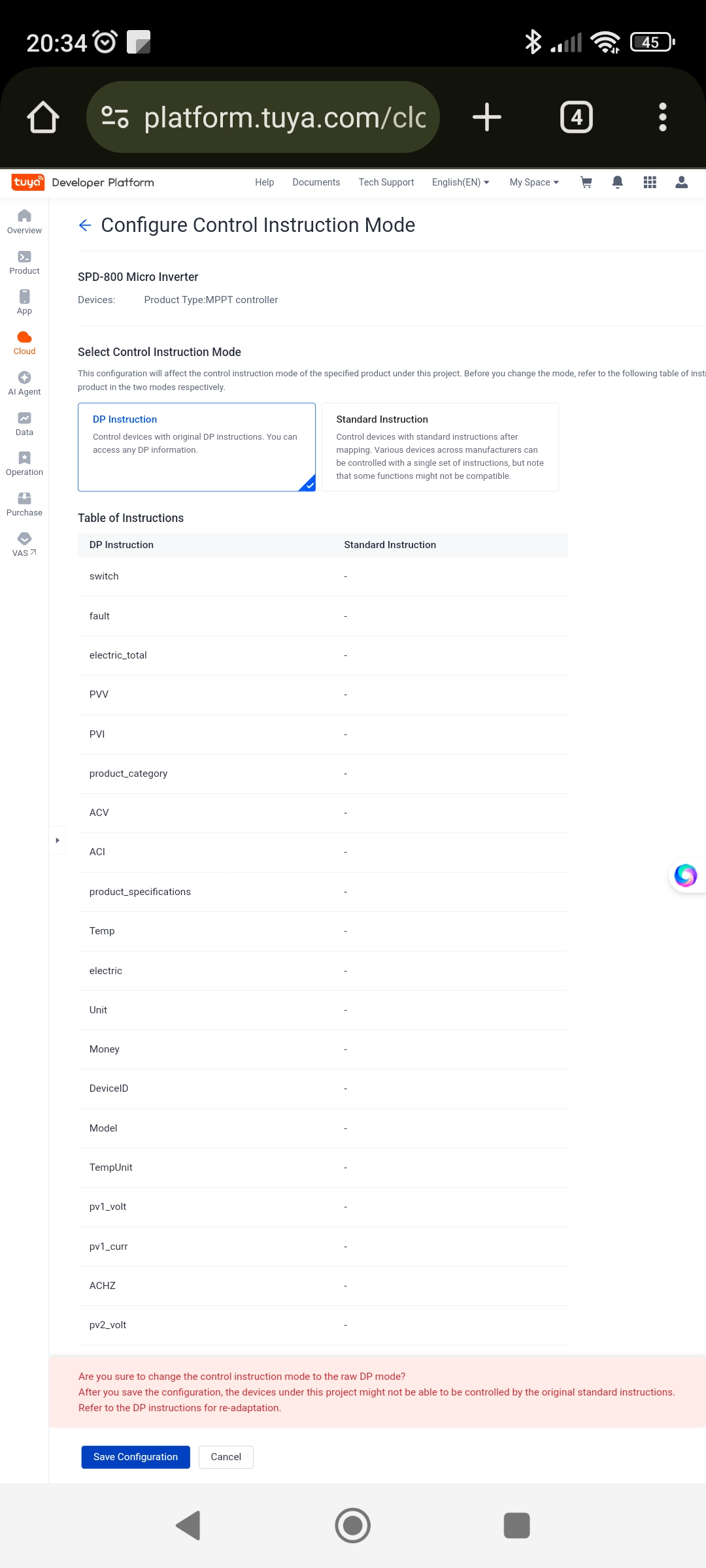Click the Cancel button
The height and width of the screenshot is (1568, 706).
click(x=226, y=1457)
